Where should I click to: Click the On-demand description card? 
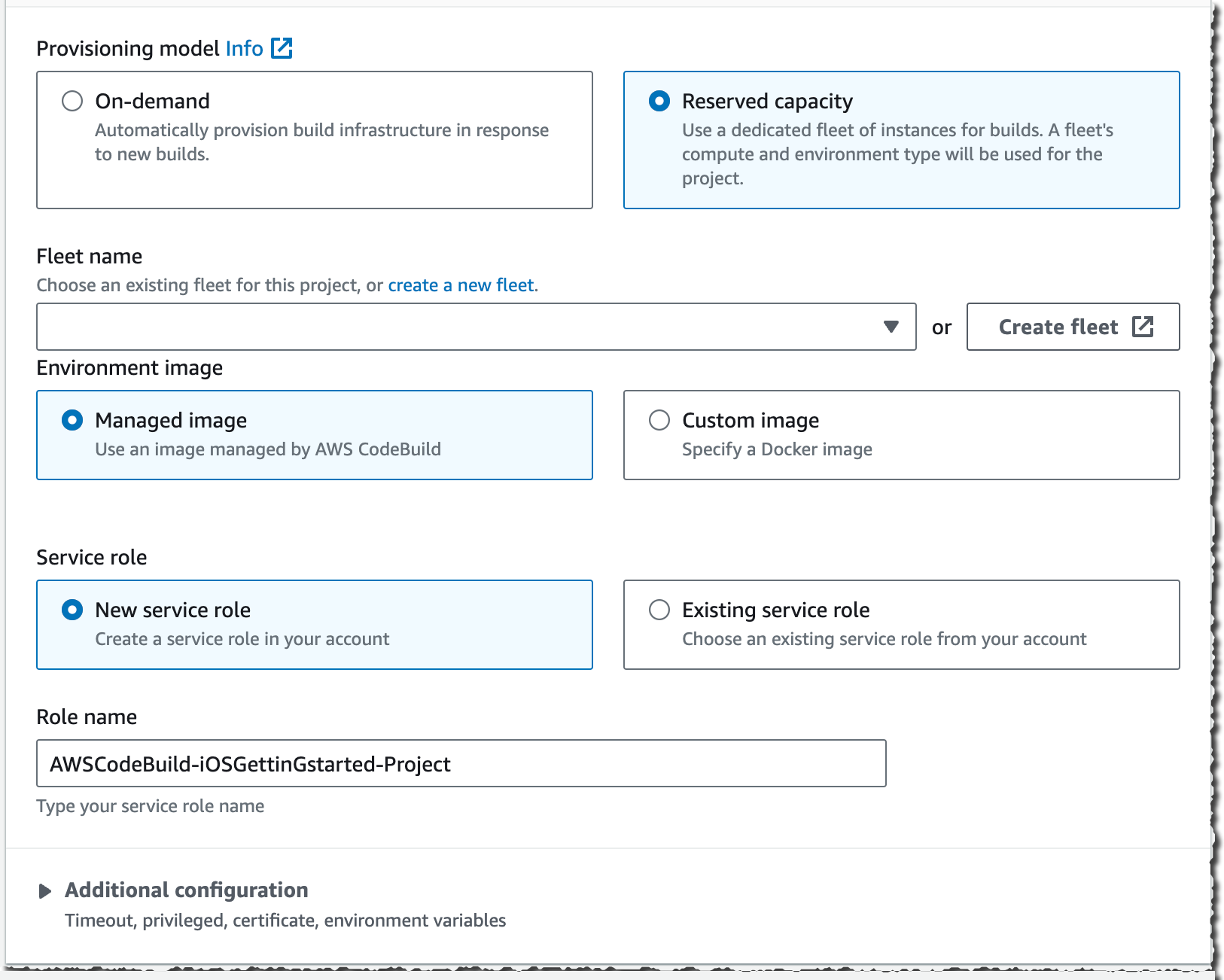(321, 142)
